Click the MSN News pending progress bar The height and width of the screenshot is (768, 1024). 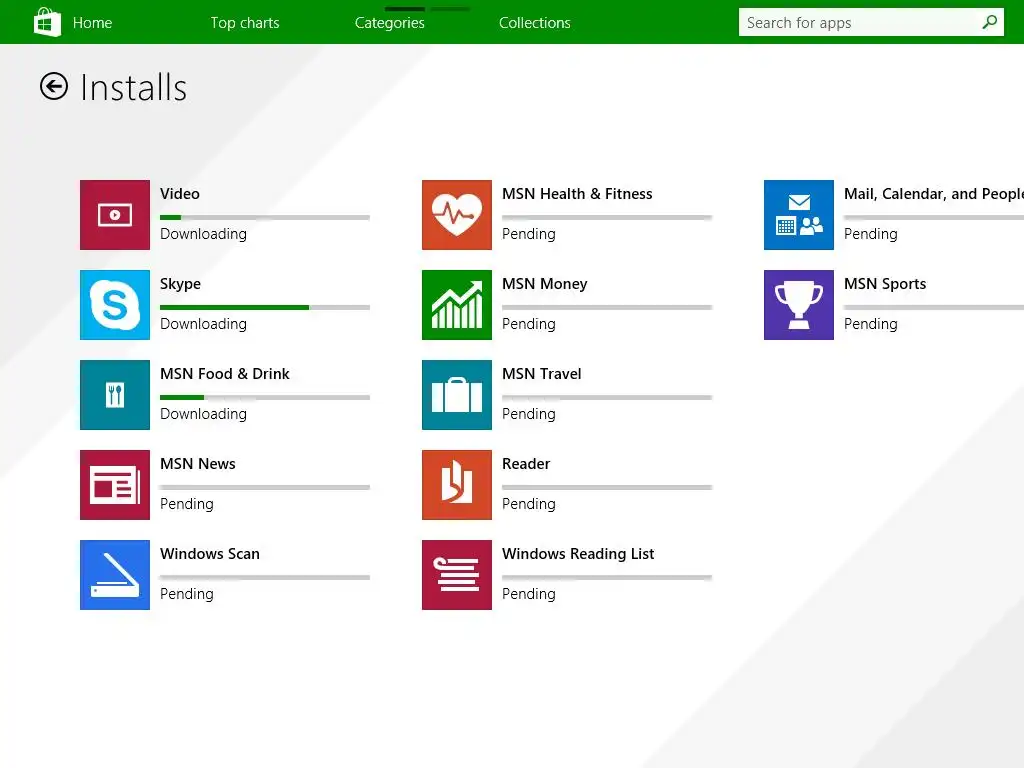click(265, 488)
